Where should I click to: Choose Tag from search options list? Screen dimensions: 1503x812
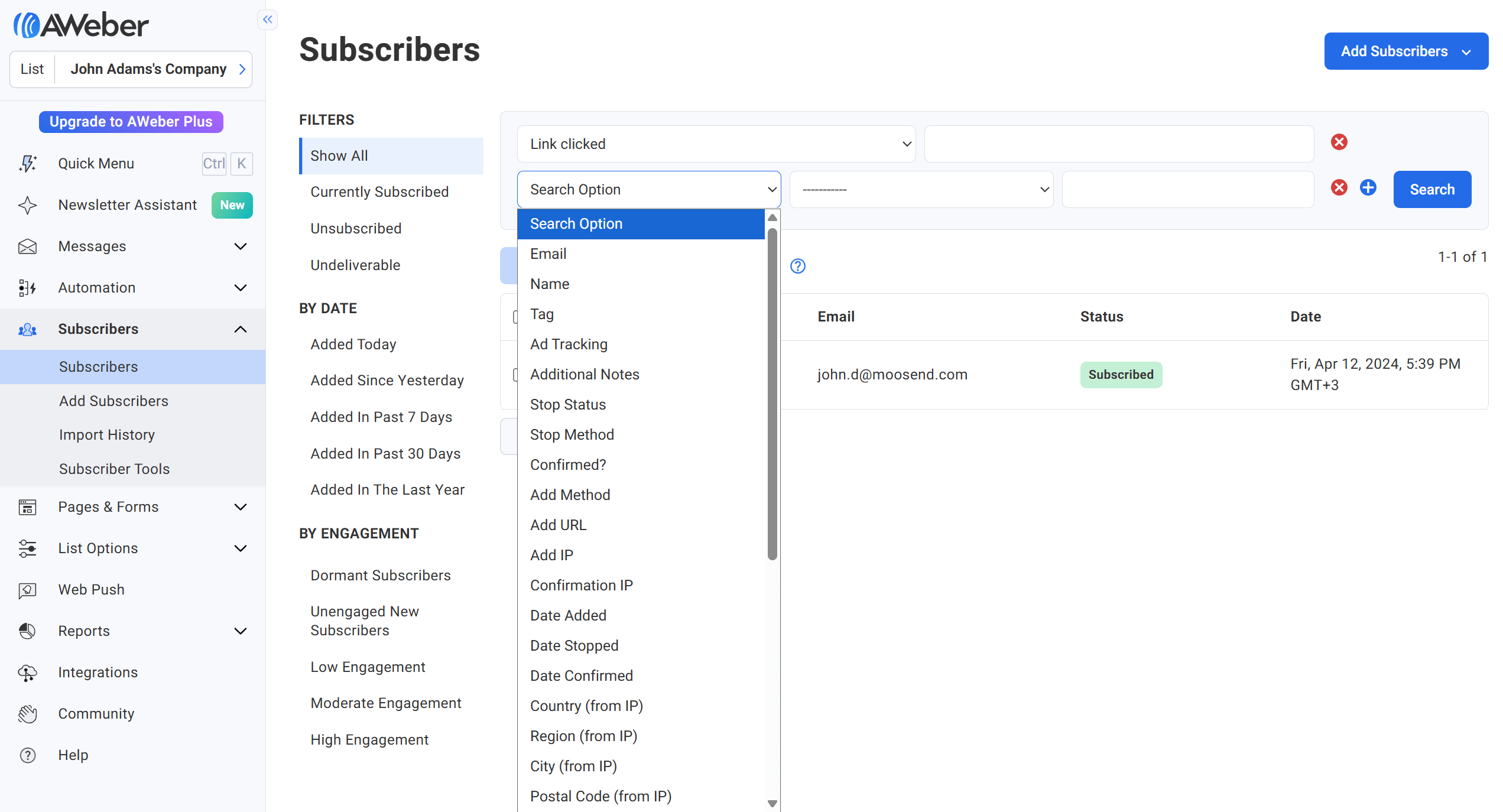(x=541, y=314)
